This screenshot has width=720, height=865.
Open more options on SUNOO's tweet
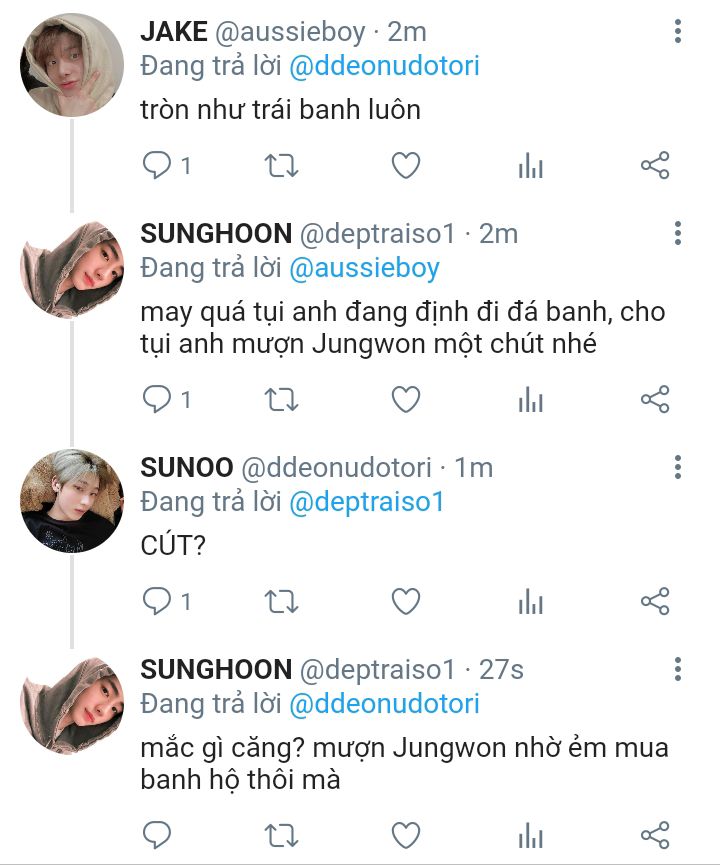click(x=678, y=467)
